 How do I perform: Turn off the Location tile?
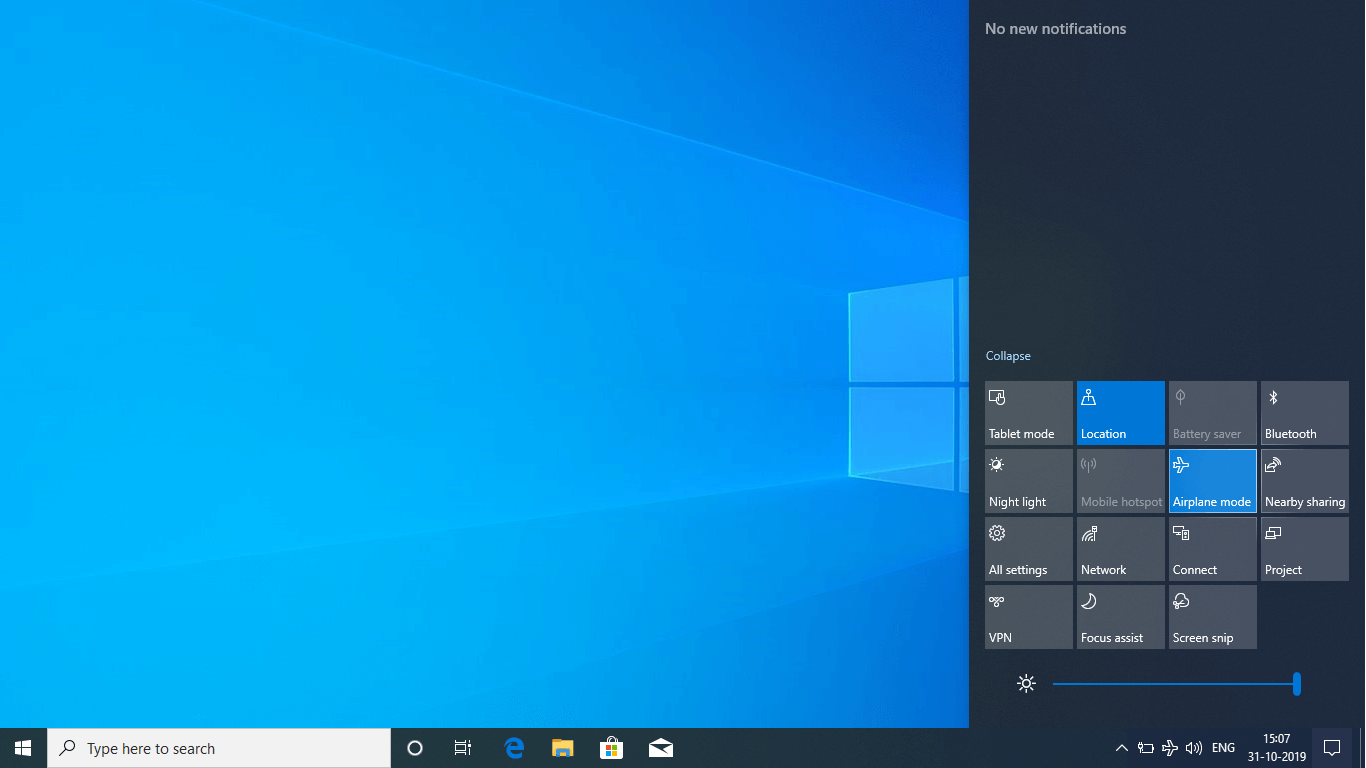point(1121,413)
